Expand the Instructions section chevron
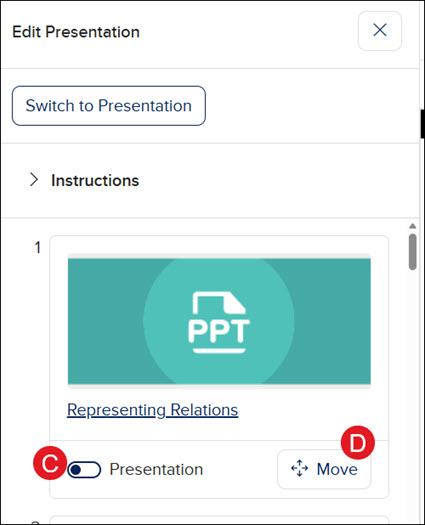The image size is (425, 525). 33,180
